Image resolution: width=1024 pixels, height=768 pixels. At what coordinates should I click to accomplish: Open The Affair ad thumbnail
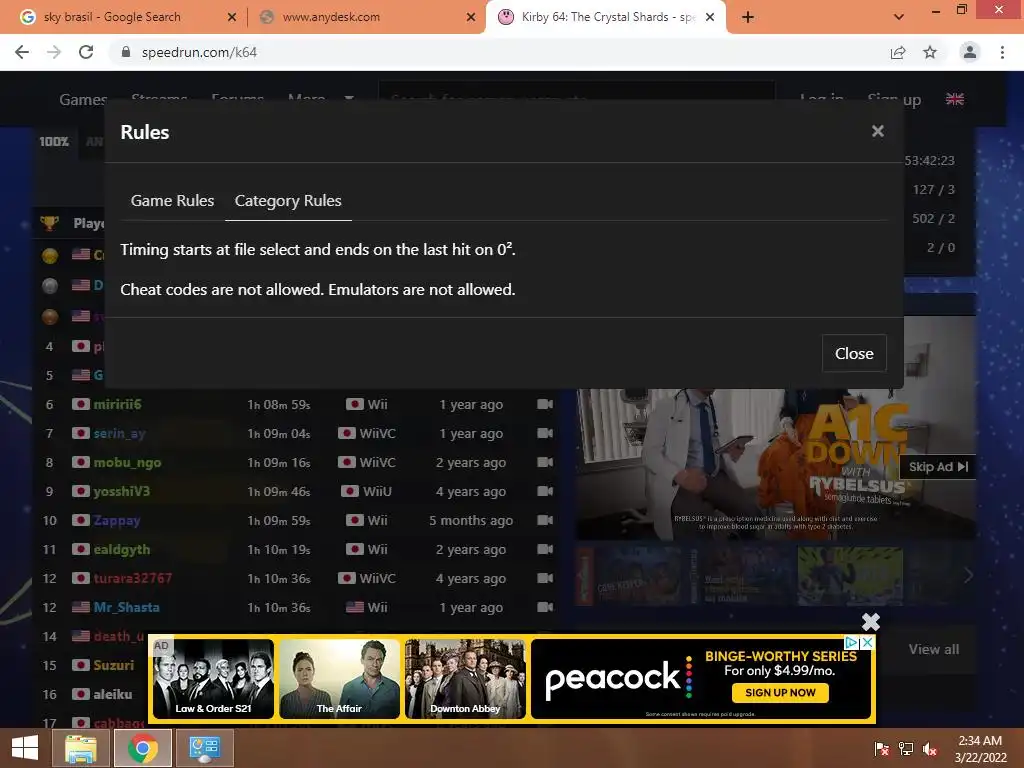339,679
